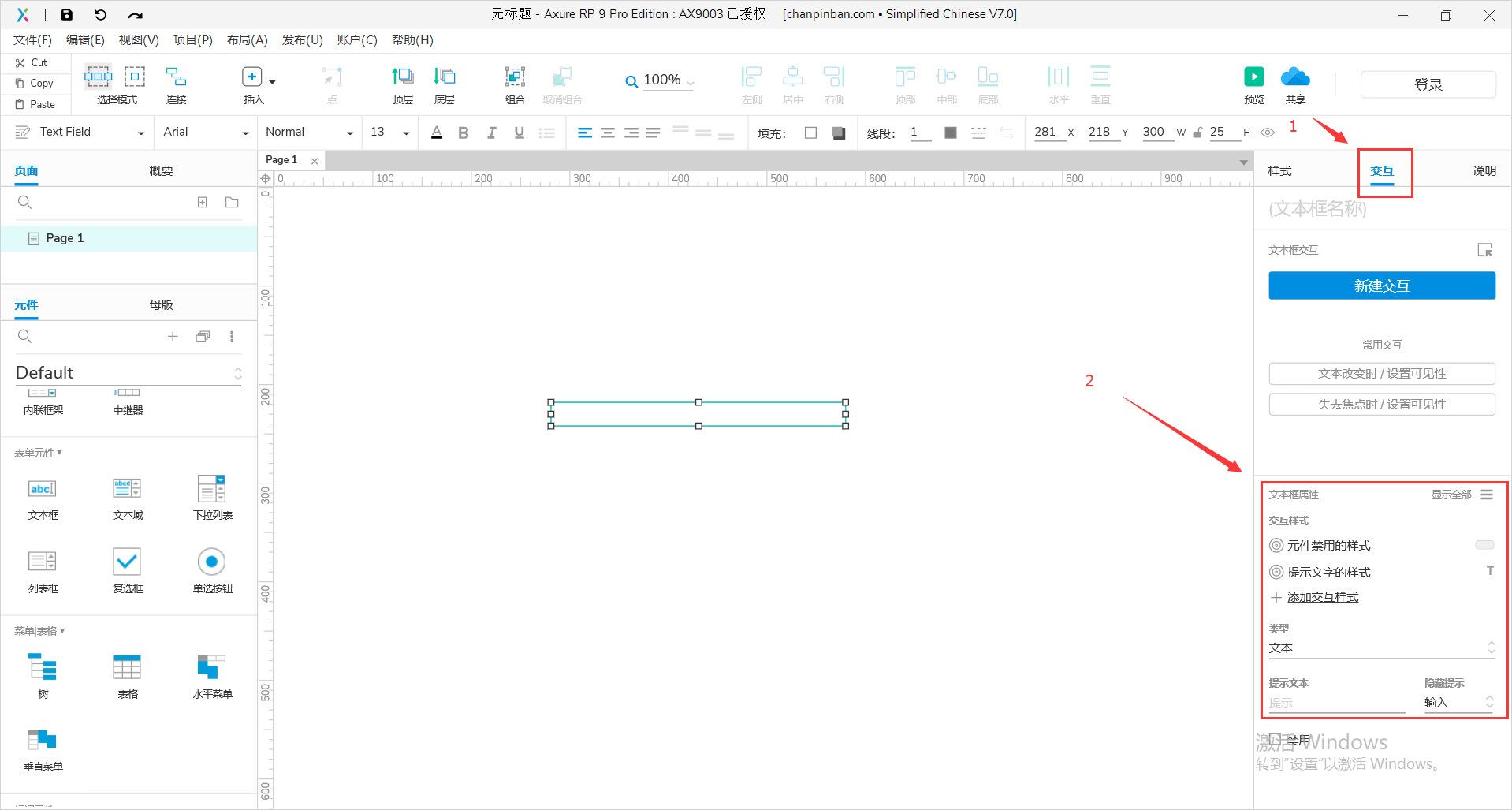Screen dimensions: 1512x810
Task: Open the 文件(F) menu
Action: pyautogui.click(x=32, y=40)
